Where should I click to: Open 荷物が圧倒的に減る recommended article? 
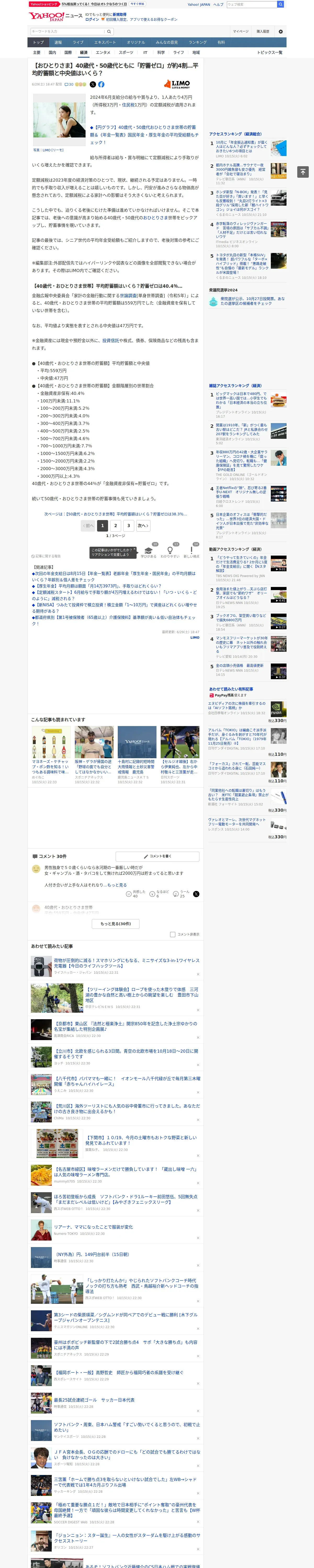127,963
